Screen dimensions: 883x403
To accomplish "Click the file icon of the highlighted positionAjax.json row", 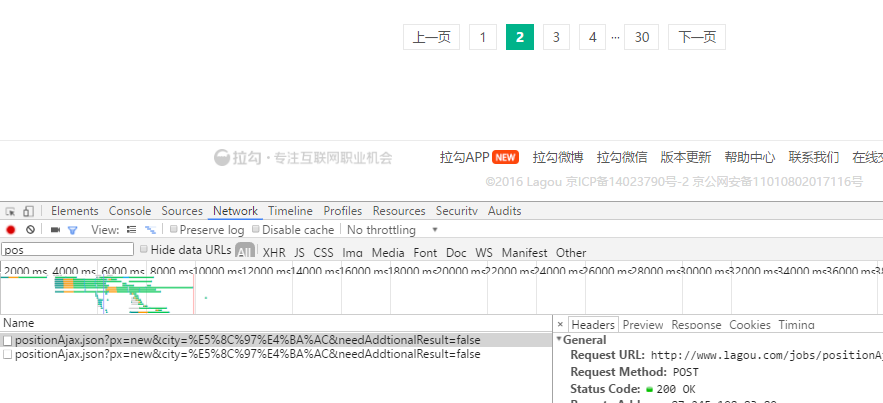I will 7,341.
